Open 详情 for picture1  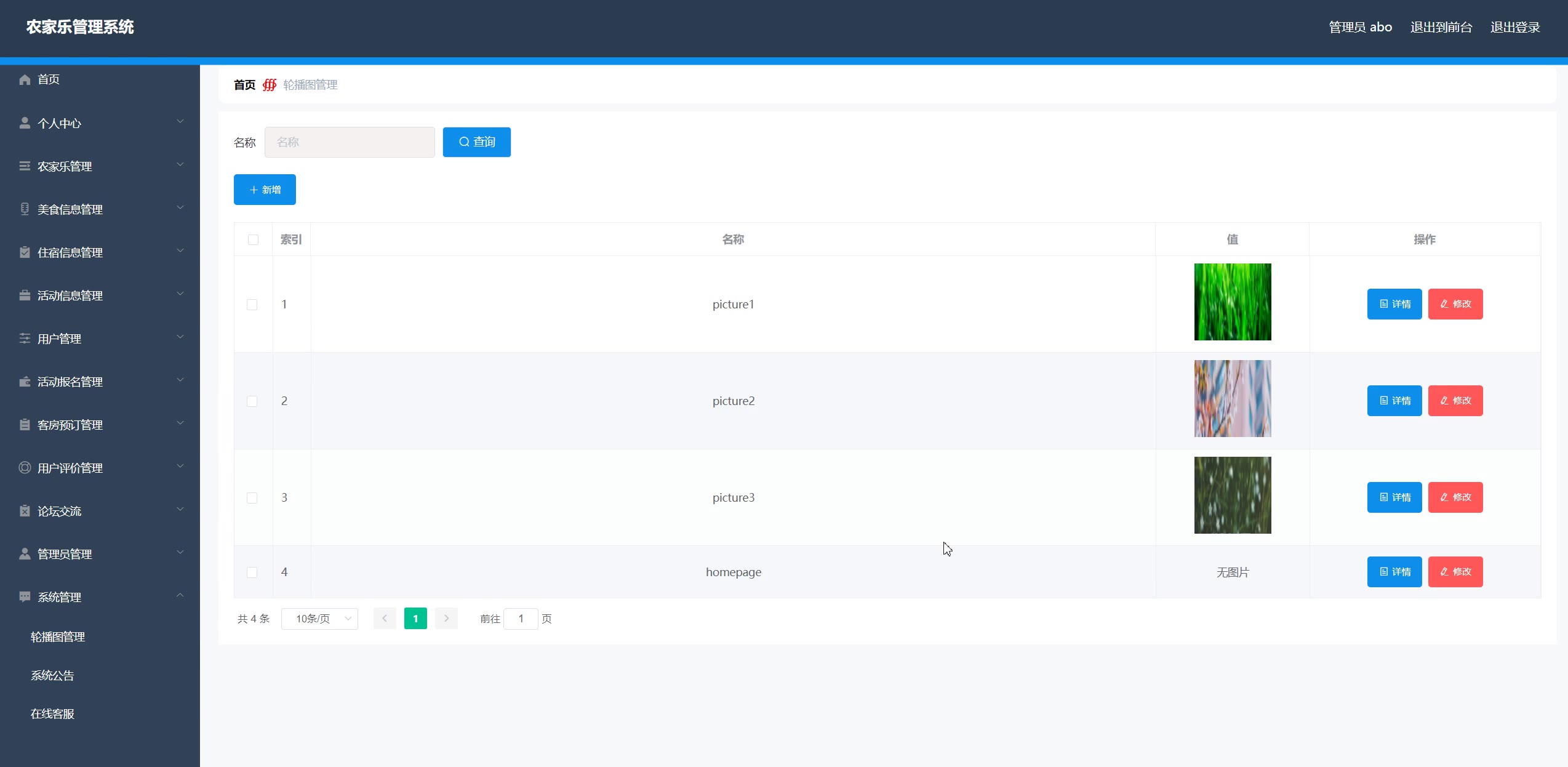(x=1394, y=304)
